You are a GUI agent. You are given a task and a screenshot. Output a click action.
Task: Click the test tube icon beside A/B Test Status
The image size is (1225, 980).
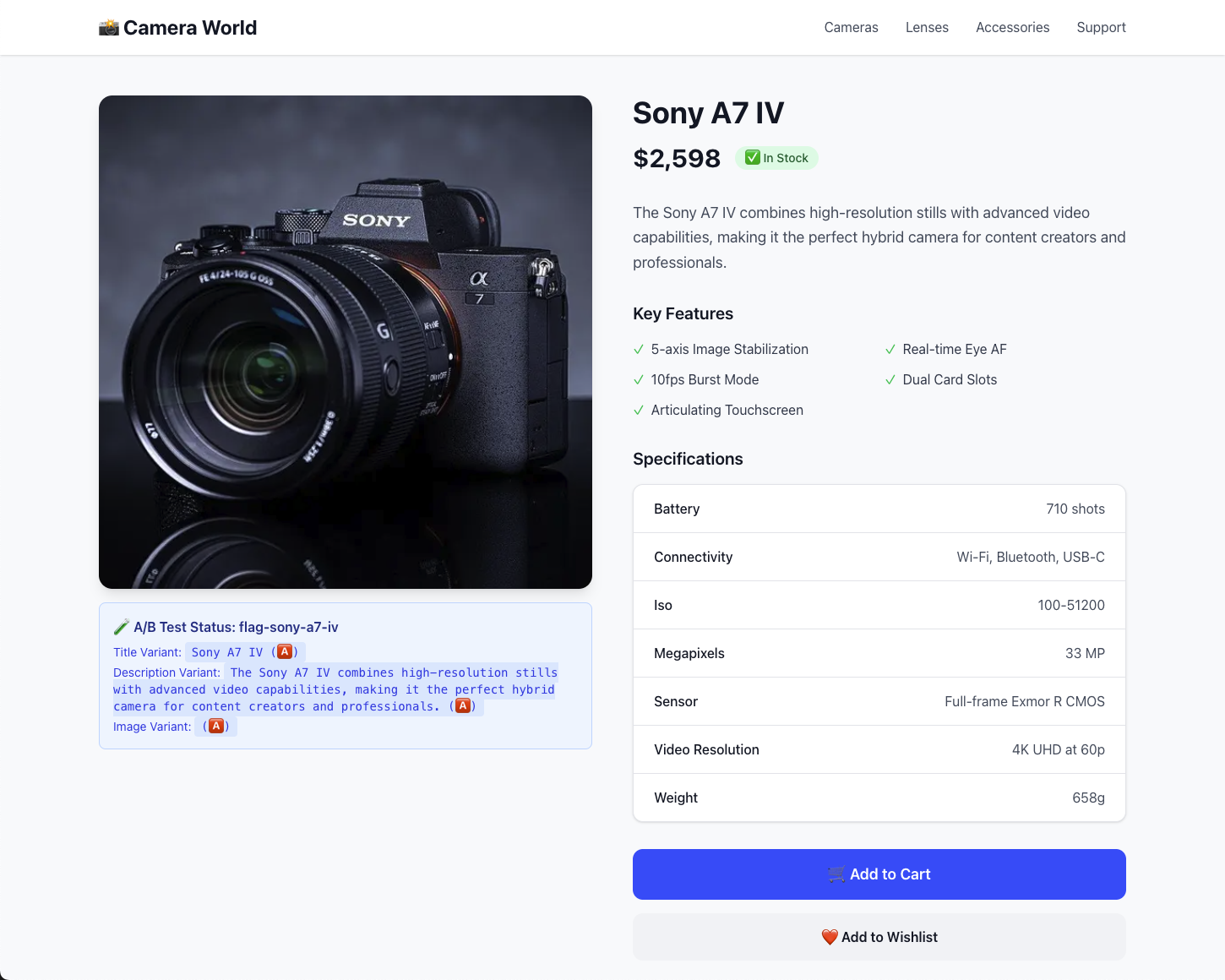(122, 627)
